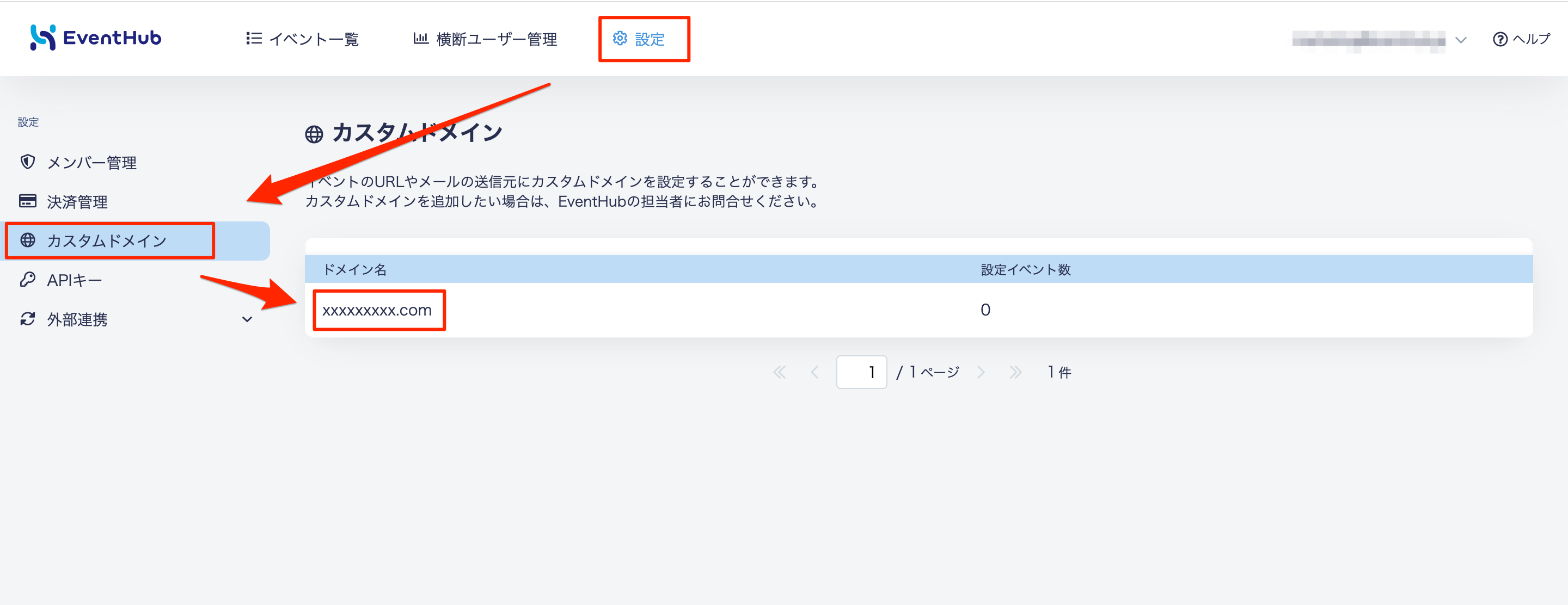Click the xxxxxxxxx.com domain entry
Image resolution: width=1568 pixels, height=605 pixels.
coord(377,310)
